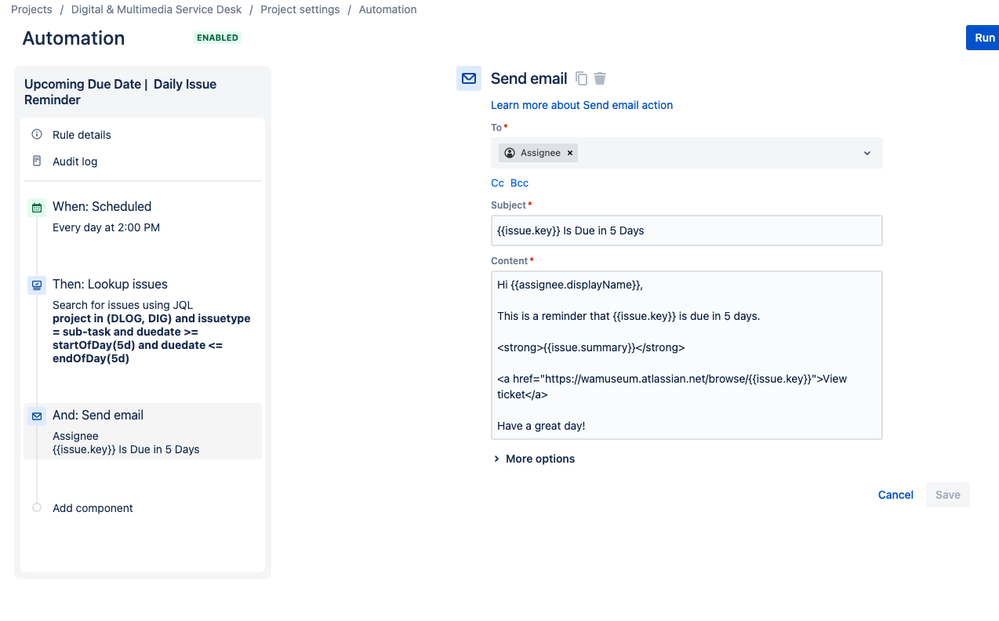Click the Automation breadcrumb
The height and width of the screenshot is (621, 999).
pyautogui.click(x=387, y=10)
